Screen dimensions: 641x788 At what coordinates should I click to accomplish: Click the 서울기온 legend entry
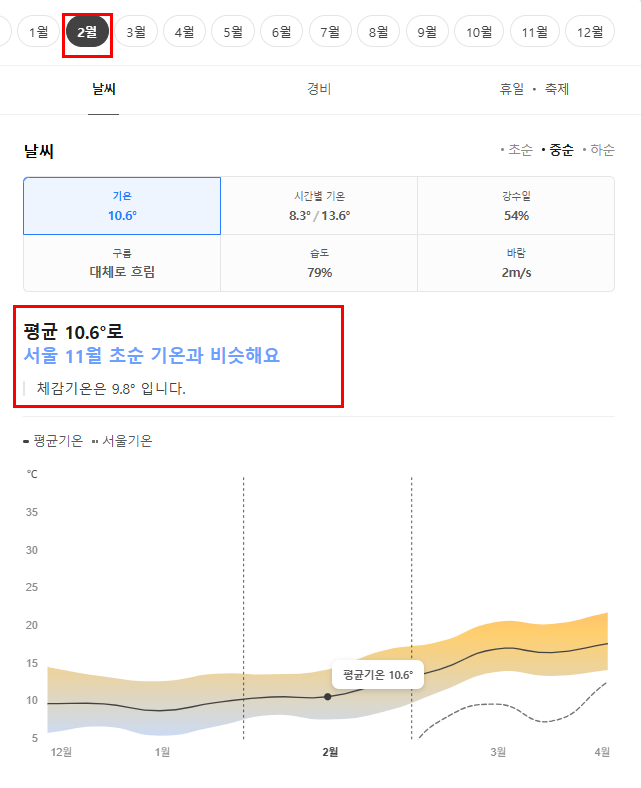point(122,441)
